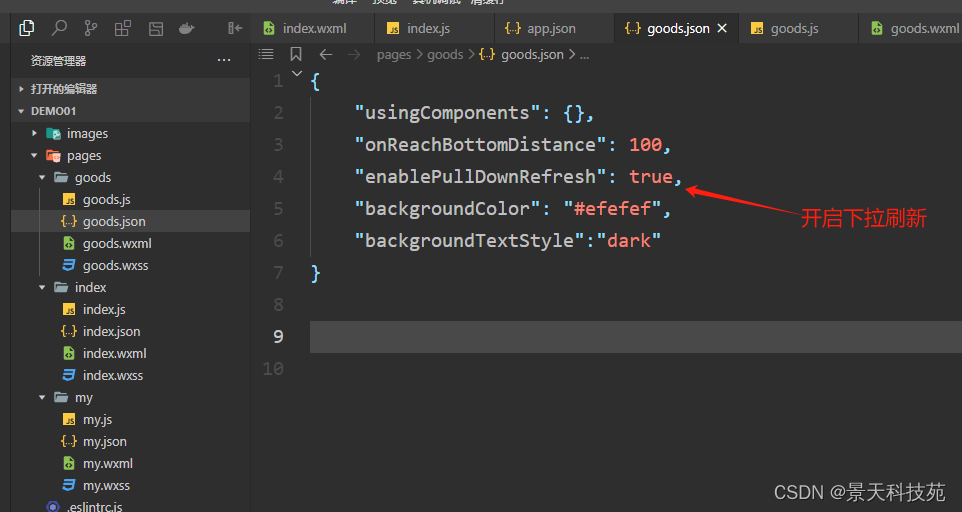The width and height of the screenshot is (962, 512).
Task: Open my.wxss in file tree
Action: point(130,486)
